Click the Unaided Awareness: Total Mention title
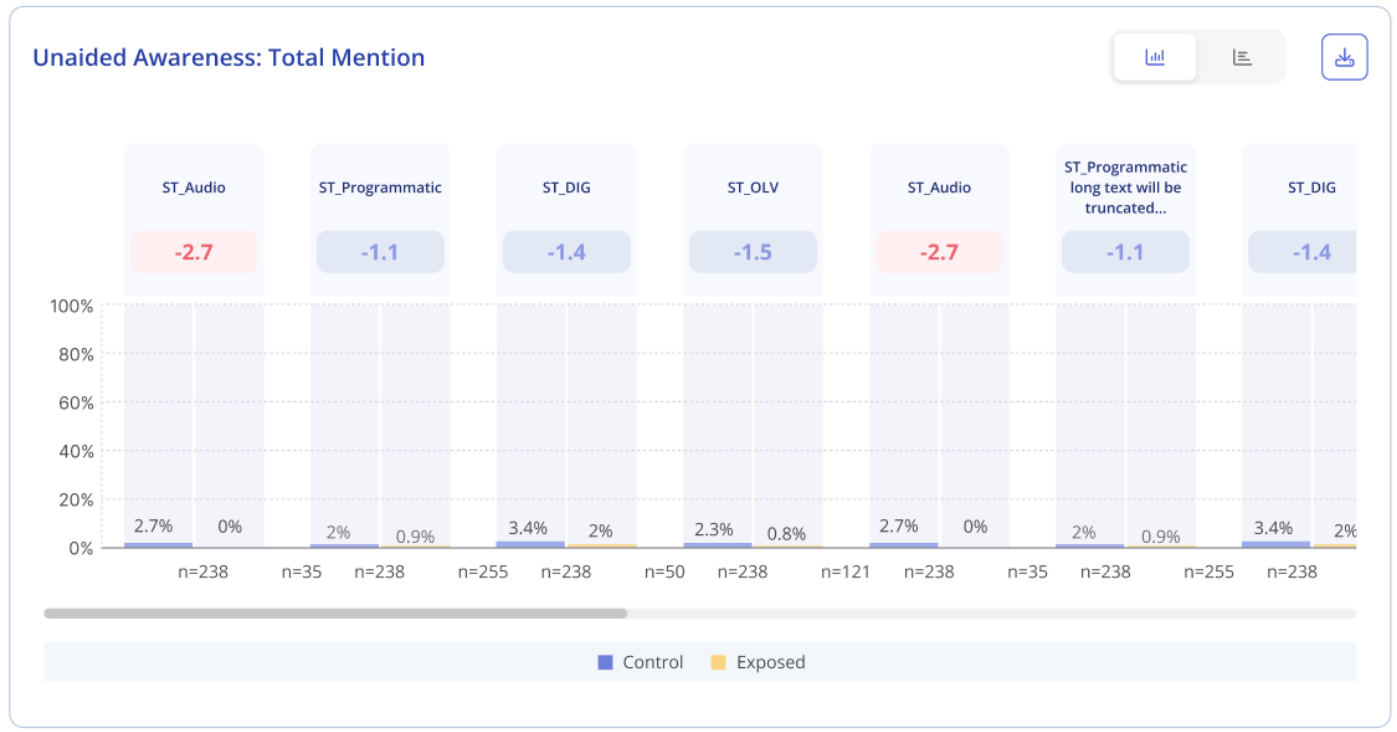 pos(229,58)
